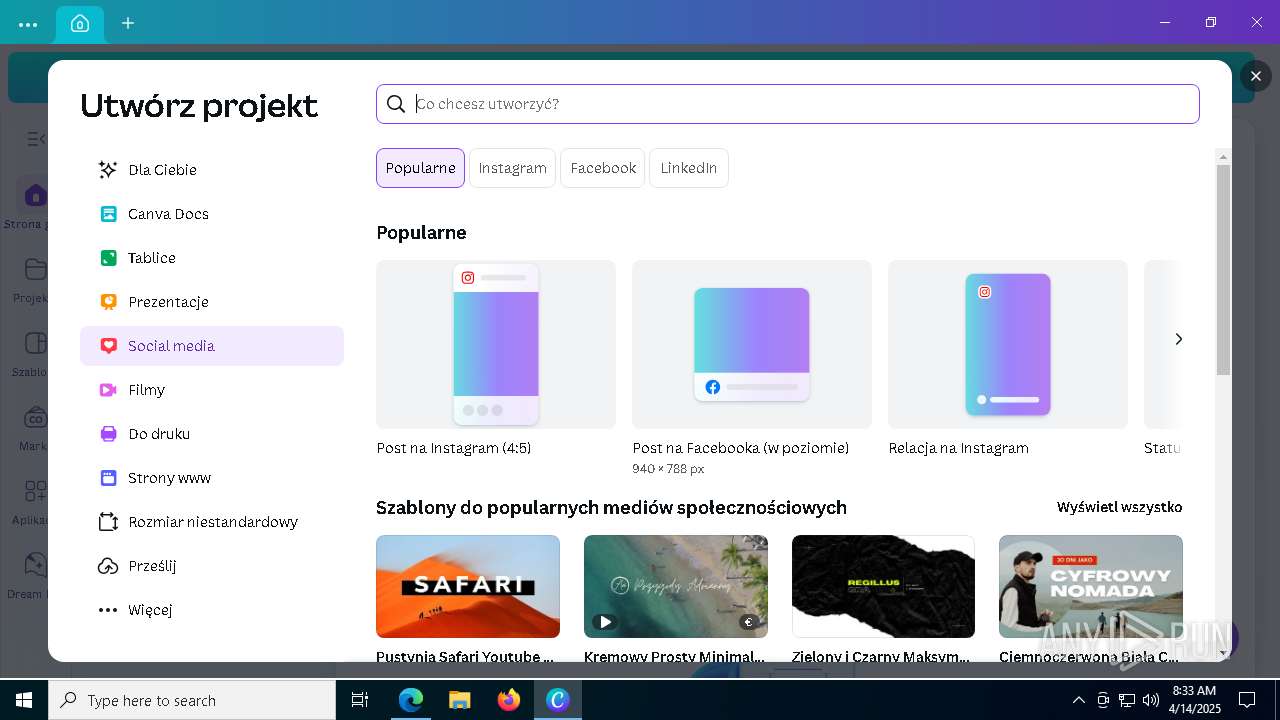Click the pink Filmy video icon

108,390
